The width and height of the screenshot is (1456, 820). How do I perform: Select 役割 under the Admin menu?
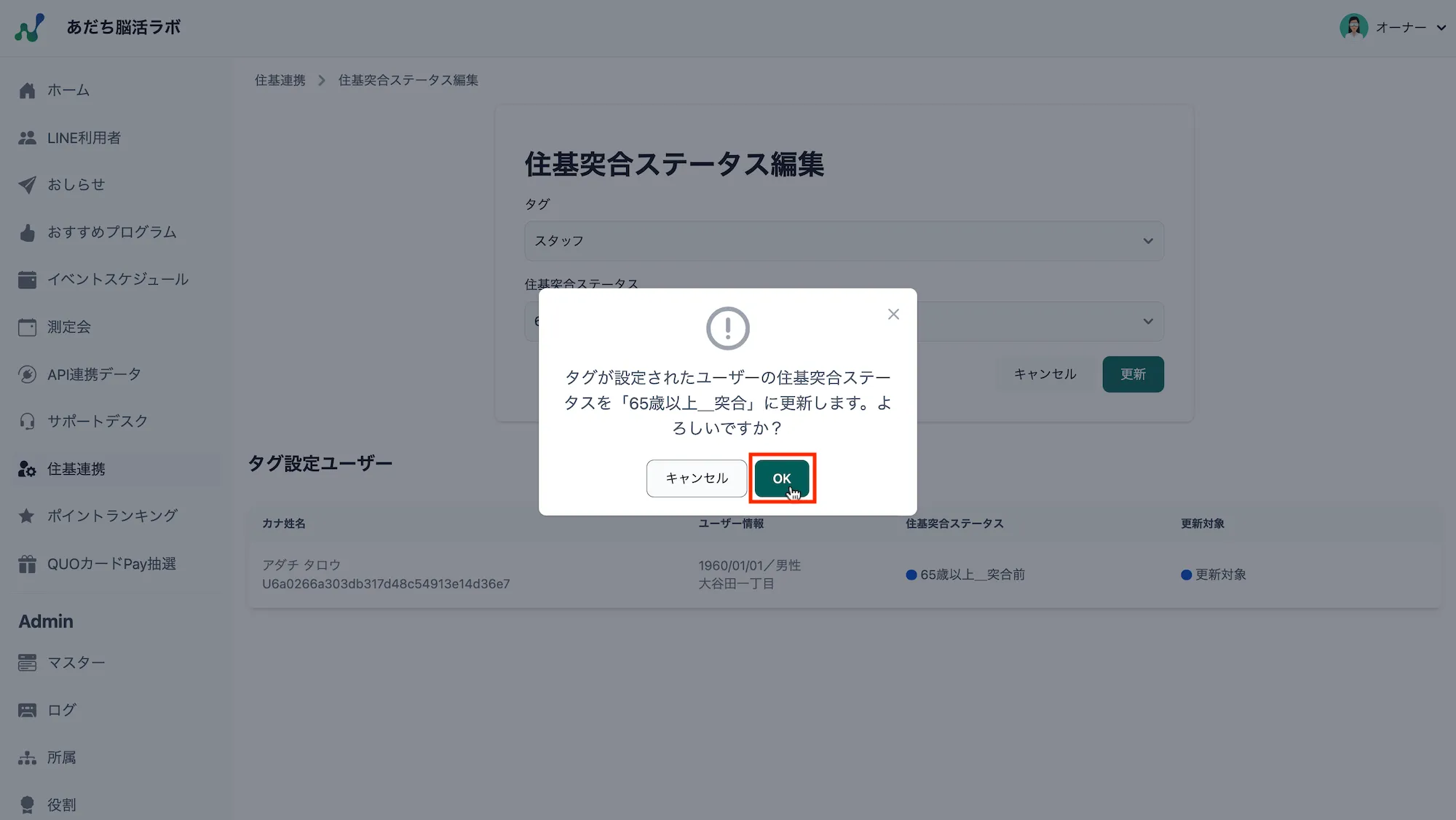pos(61,804)
